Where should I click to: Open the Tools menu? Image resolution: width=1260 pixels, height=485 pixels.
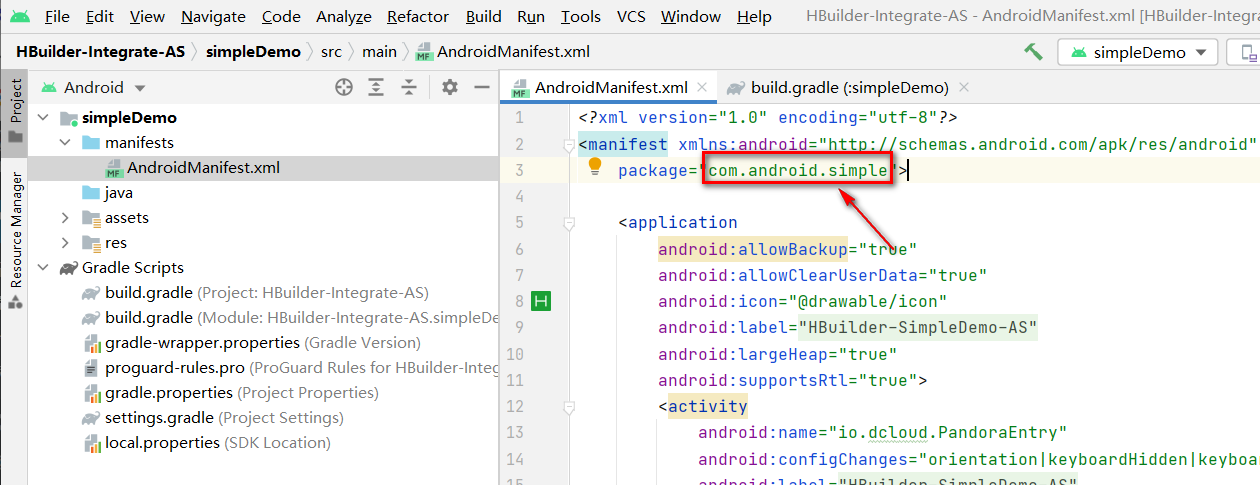(580, 17)
